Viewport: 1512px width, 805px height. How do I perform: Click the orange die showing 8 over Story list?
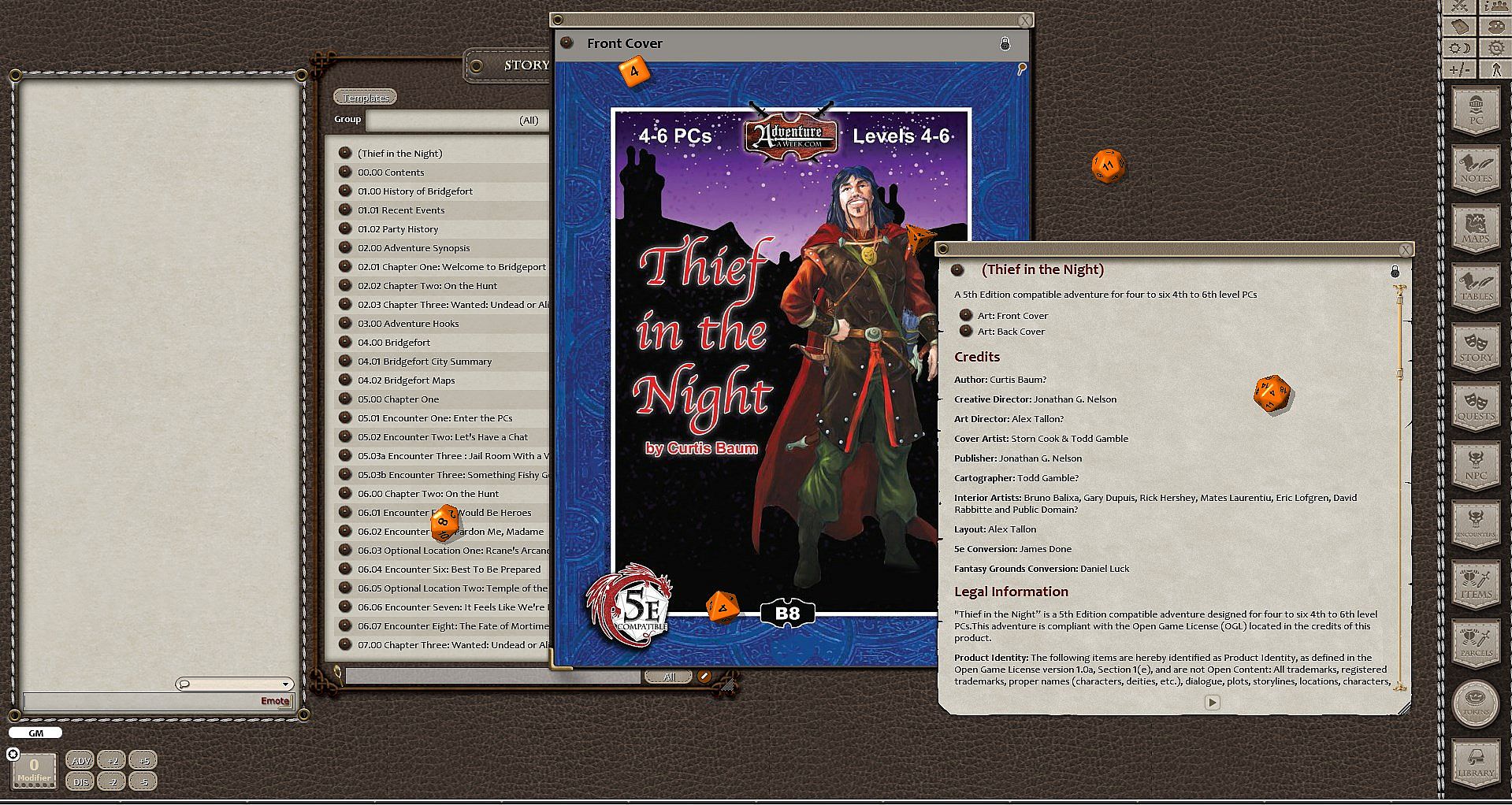pos(445,523)
